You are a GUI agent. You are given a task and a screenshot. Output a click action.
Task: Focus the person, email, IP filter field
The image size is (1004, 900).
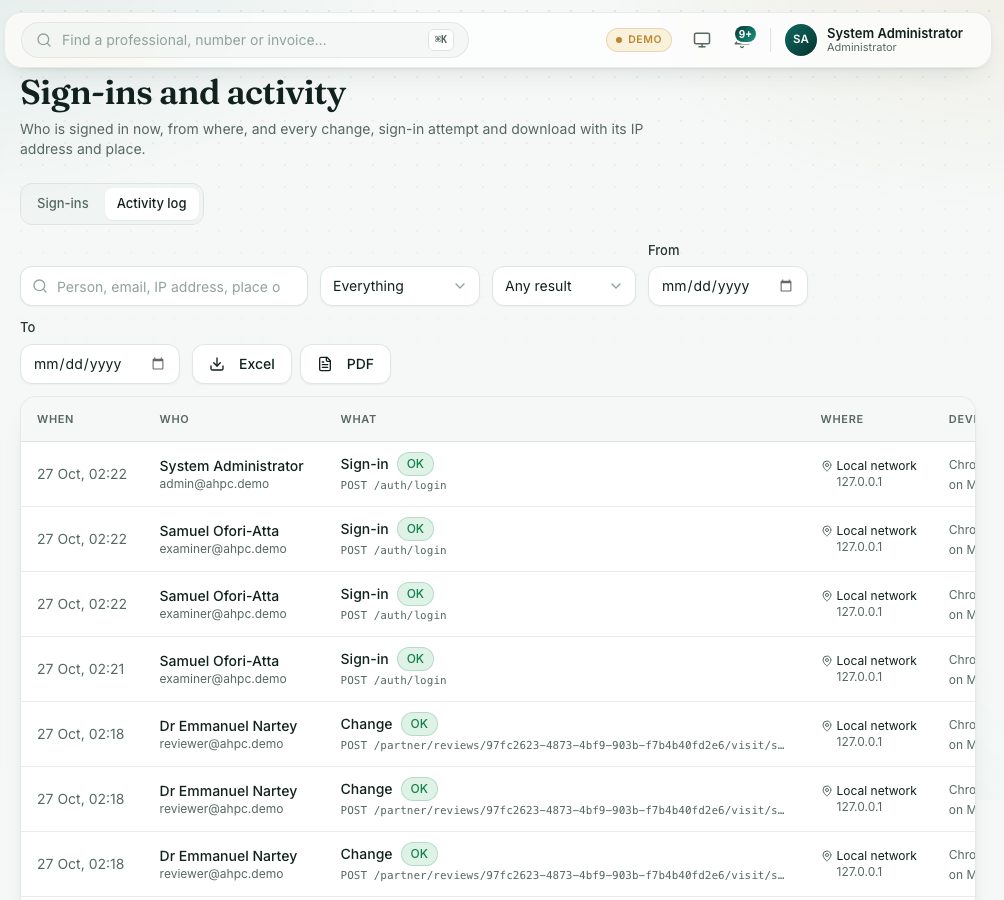164,286
